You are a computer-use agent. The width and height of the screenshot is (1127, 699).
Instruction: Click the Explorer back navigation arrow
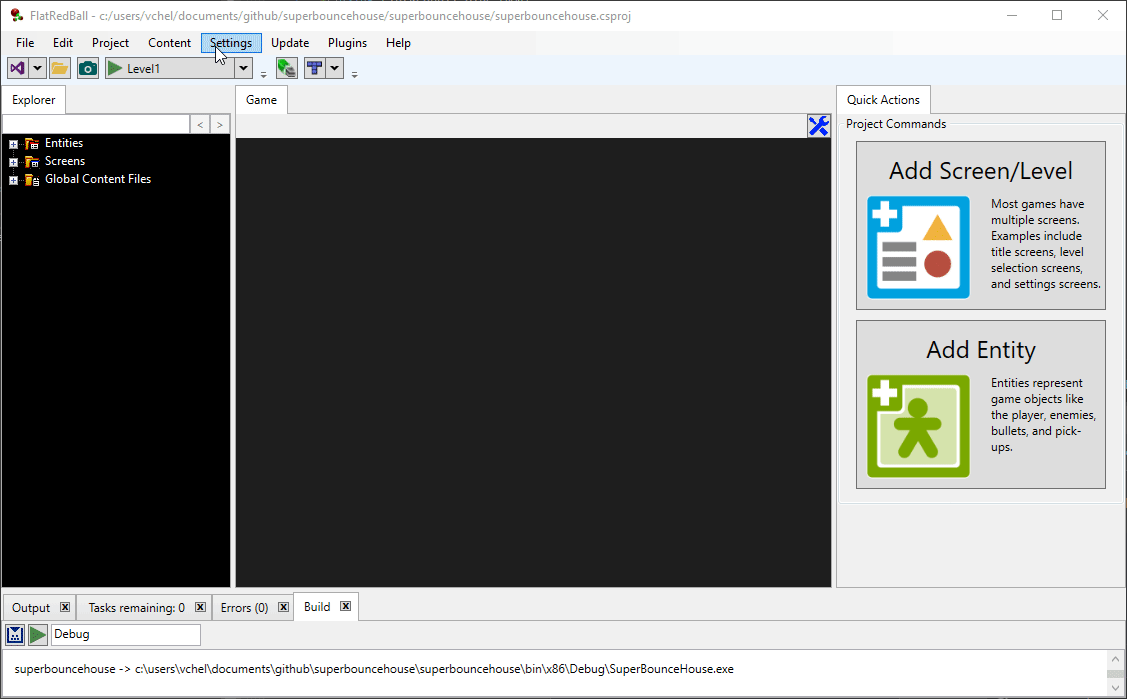pos(200,124)
